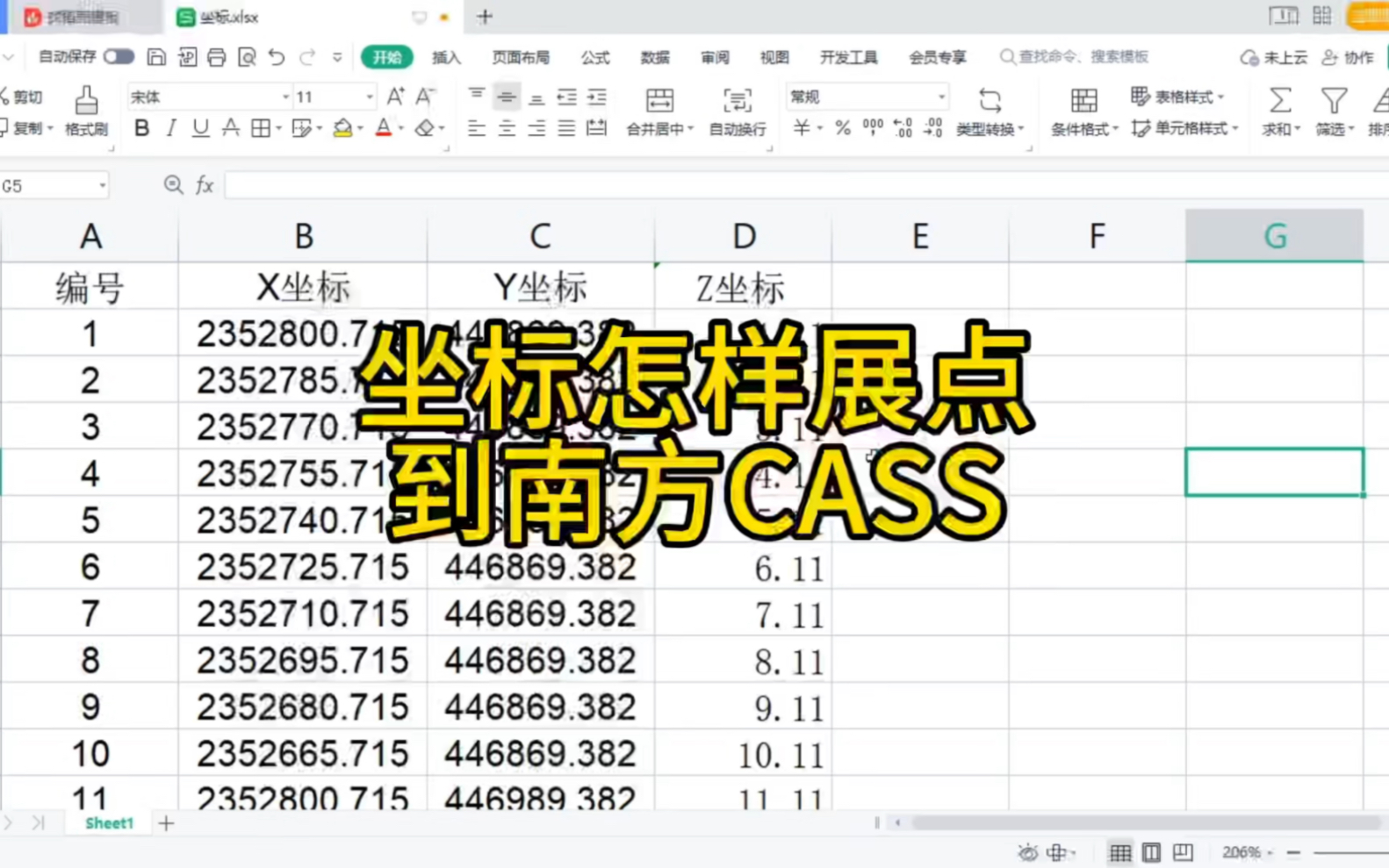Toggle the 自动保存 auto-save switch

(119, 57)
